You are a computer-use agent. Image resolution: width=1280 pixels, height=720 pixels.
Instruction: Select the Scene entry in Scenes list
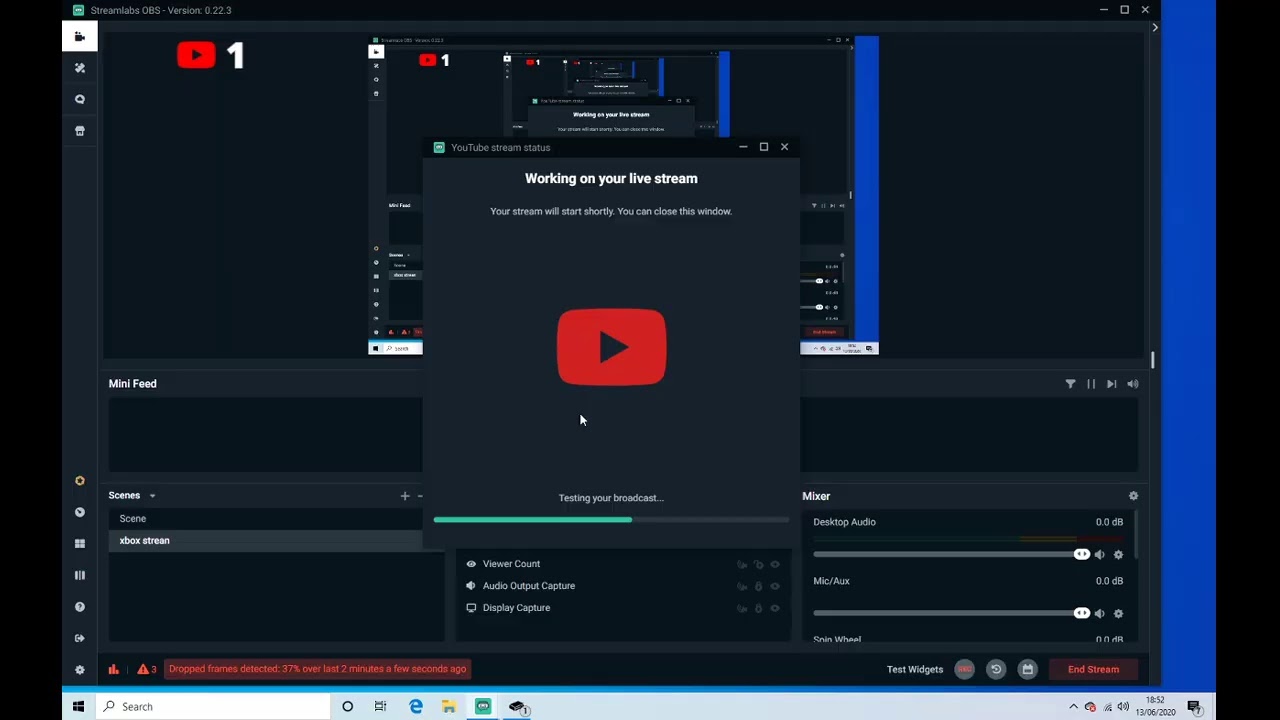pyautogui.click(x=266, y=519)
